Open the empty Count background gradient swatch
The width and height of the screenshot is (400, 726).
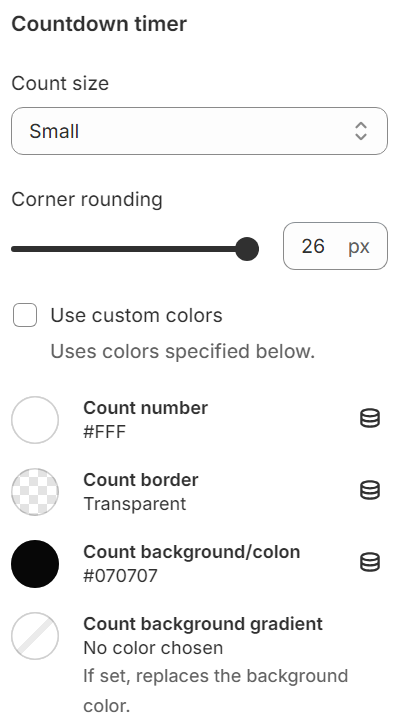pyautogui.click(x=35, y=636)
